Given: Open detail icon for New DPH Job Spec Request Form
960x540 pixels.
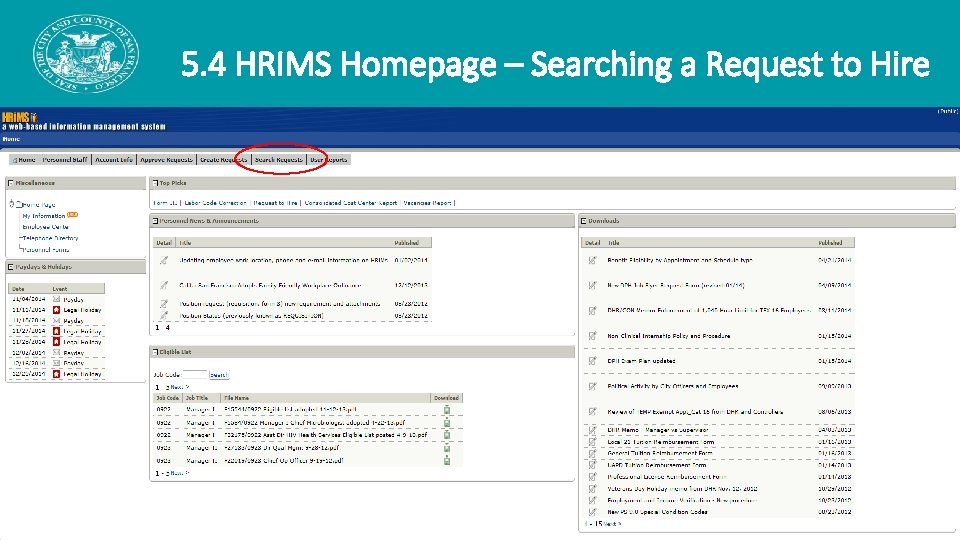Looking at the screenshot, I should (592, 285).
